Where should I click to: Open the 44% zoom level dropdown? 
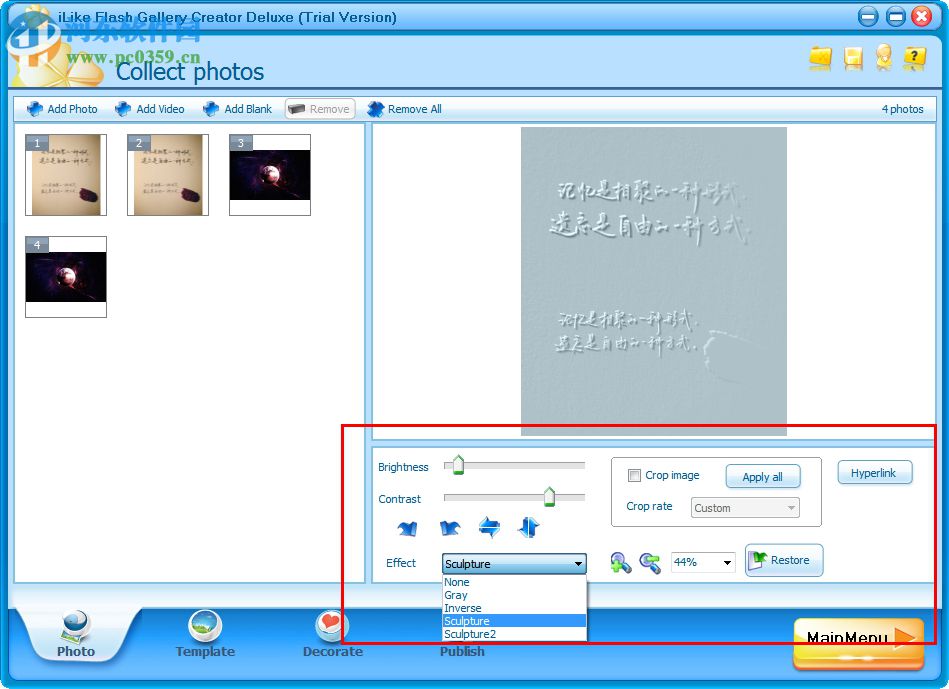pyautogui.click(x=703, y=562)
